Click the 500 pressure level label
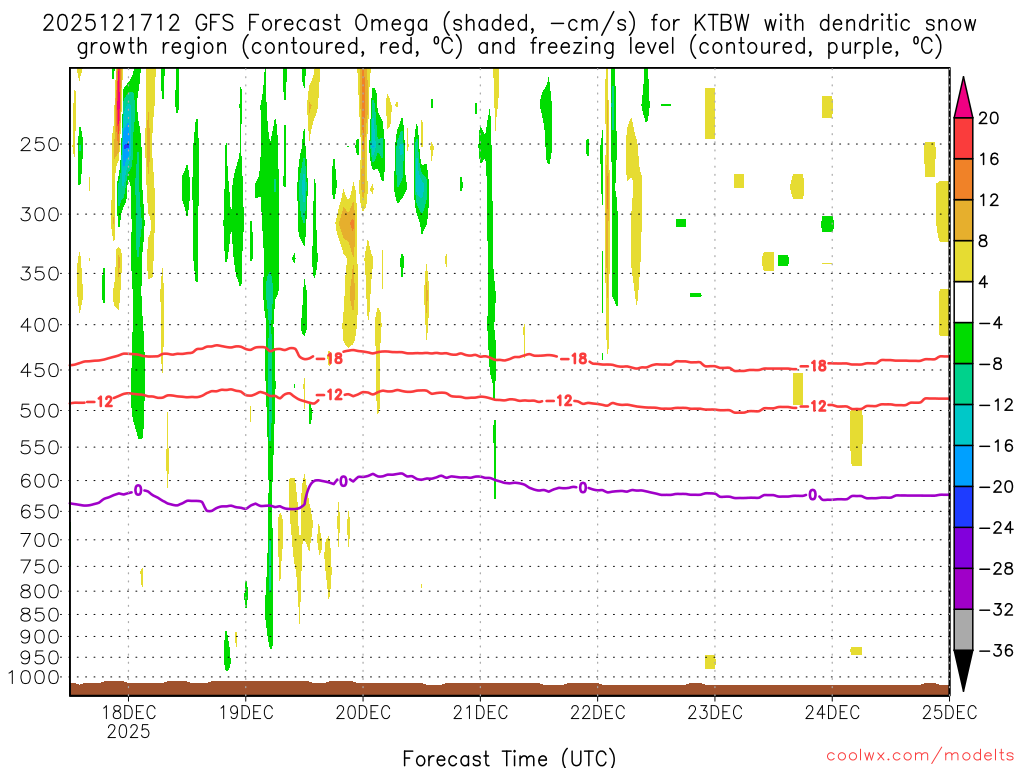 40,411
